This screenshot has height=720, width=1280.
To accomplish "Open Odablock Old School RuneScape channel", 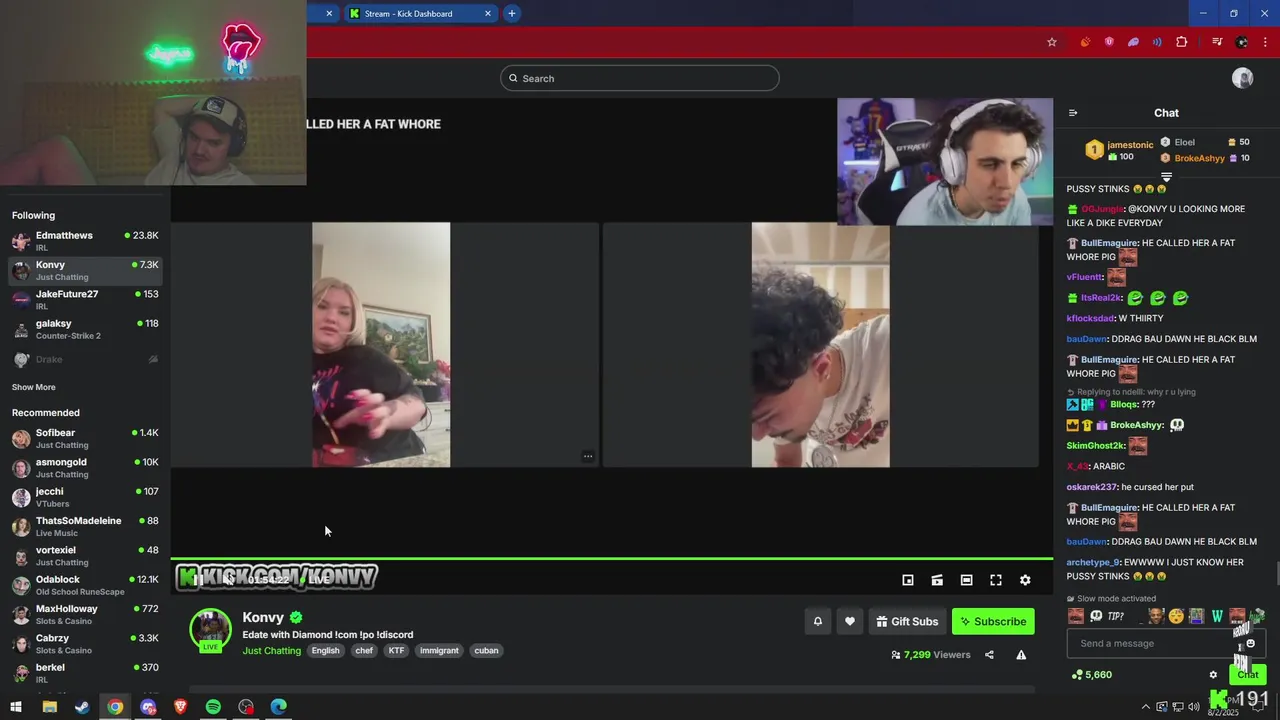I will click(x=86, y=585).
